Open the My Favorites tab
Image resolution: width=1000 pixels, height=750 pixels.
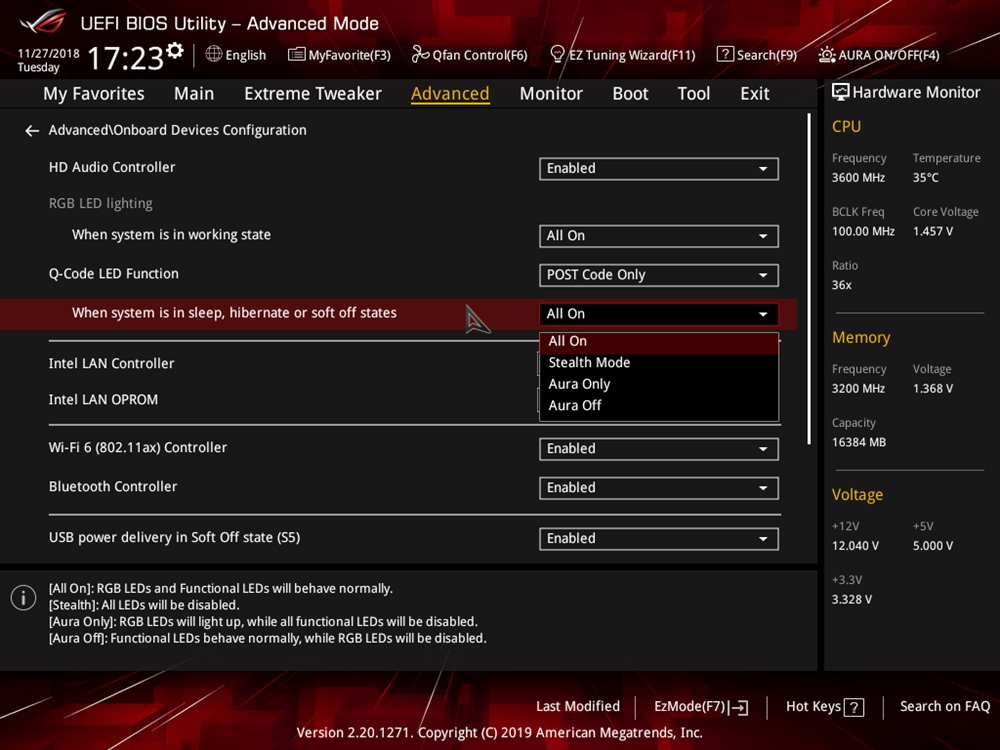[x=94, y=94]
